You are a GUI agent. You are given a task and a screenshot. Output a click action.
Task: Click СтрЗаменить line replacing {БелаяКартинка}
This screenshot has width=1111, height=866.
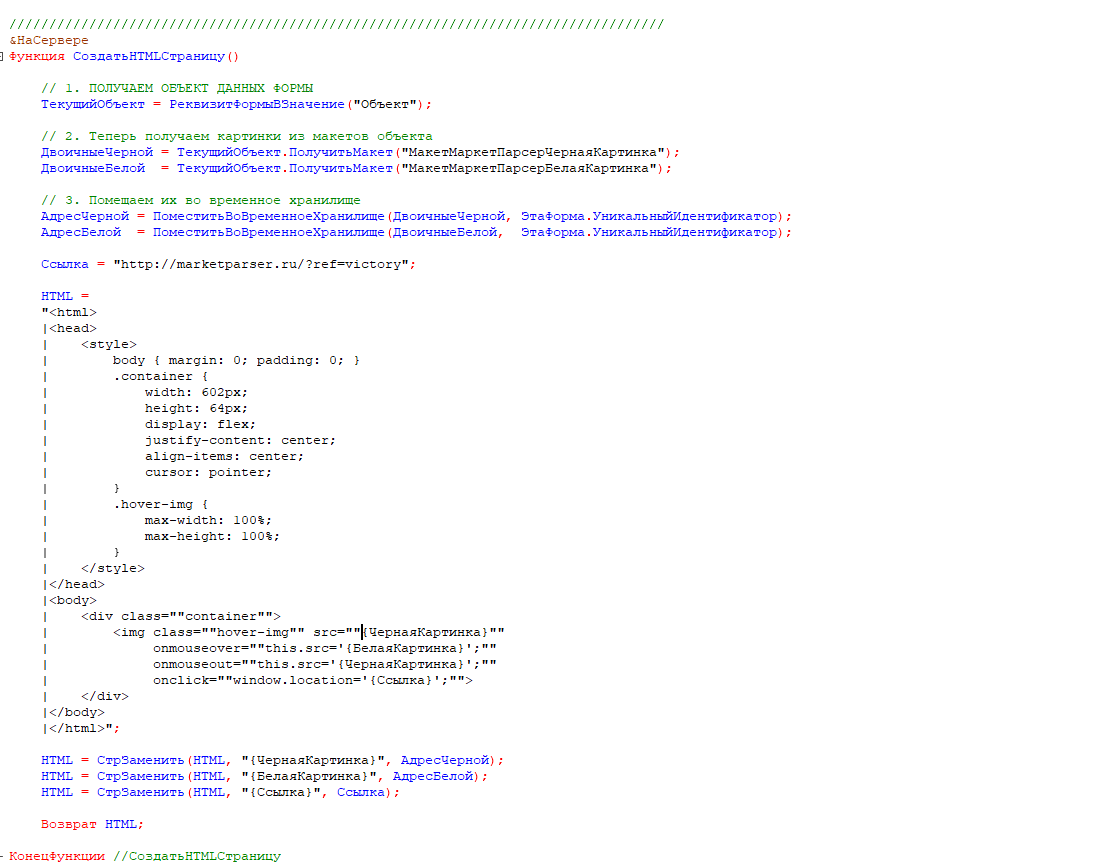[x=264, y=776]
